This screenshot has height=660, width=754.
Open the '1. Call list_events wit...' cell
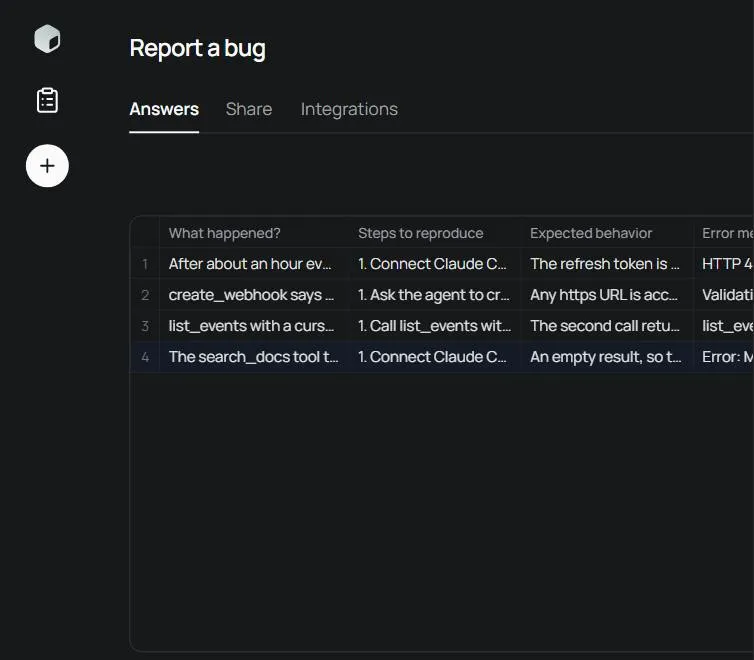click(435, 326)
